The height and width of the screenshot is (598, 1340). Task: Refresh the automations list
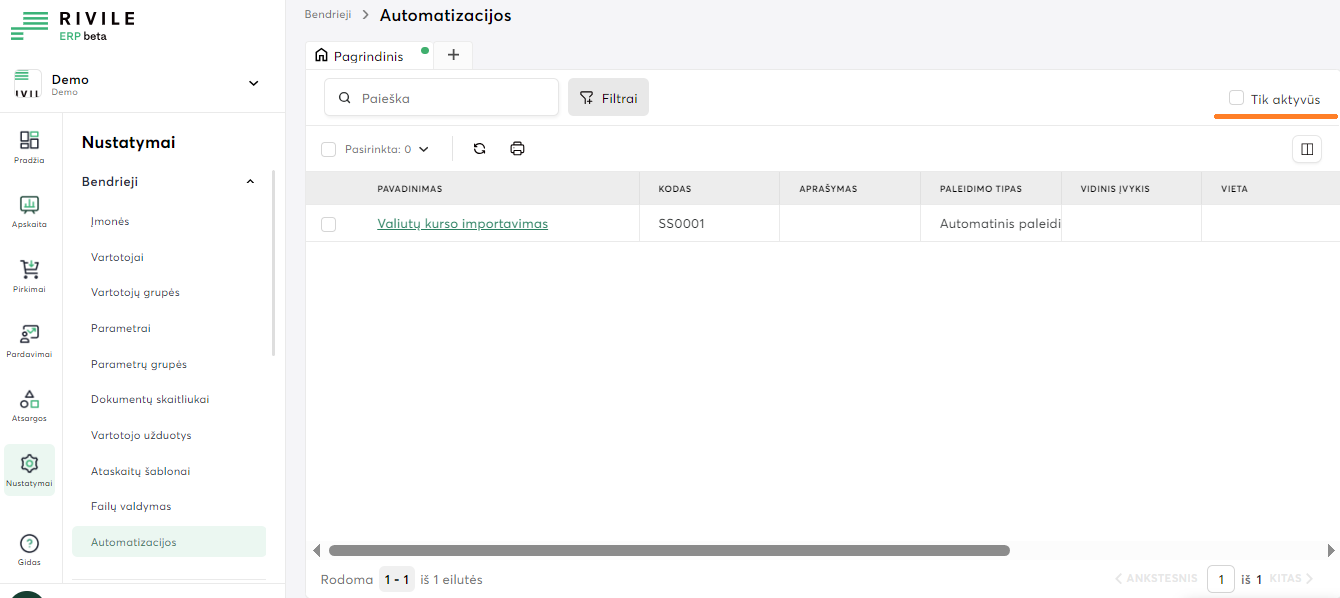[479, 149]
